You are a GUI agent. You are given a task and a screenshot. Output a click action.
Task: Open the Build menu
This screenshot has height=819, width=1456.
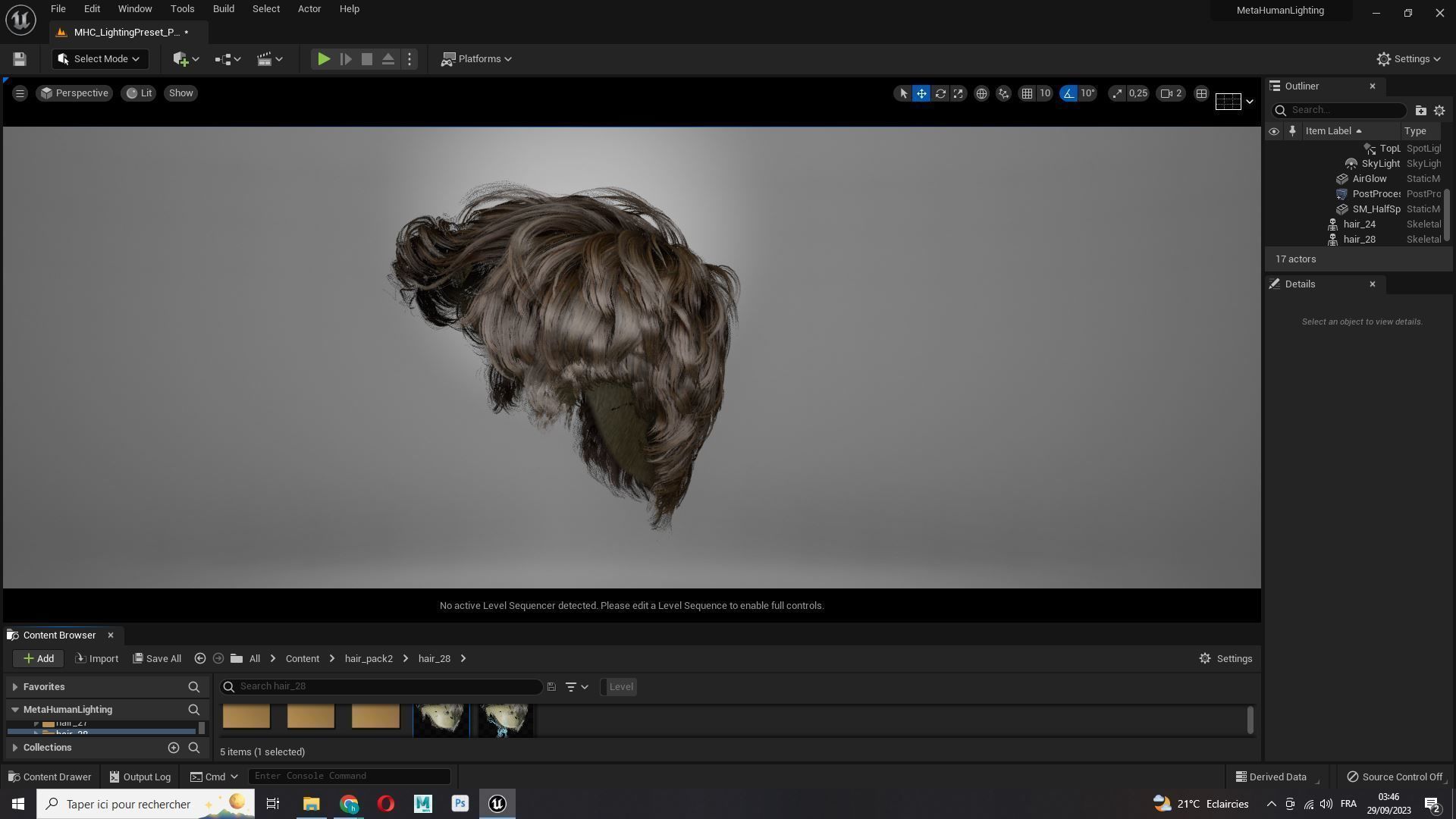223,9
